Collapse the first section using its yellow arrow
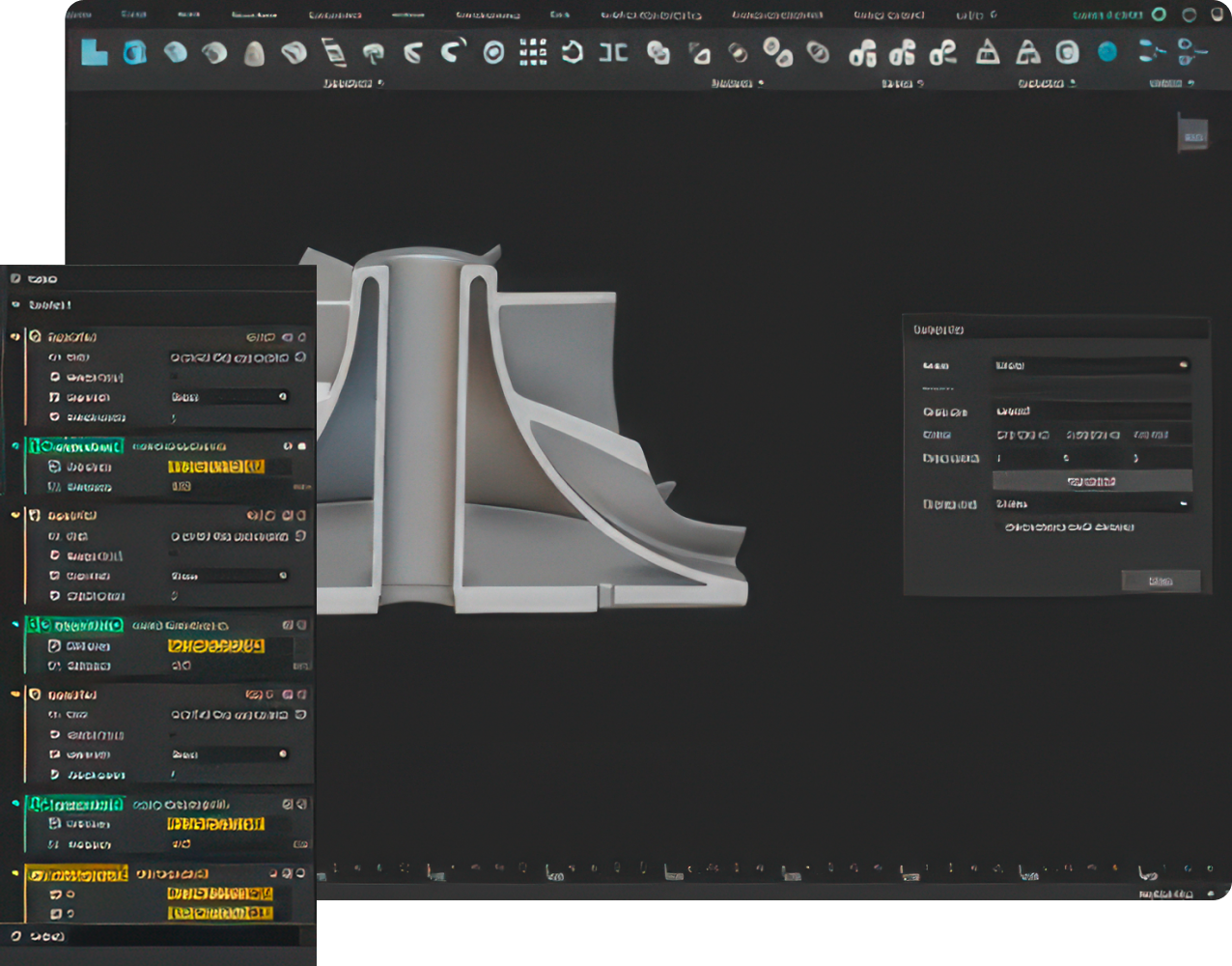1232x966 pixels. 14,337
